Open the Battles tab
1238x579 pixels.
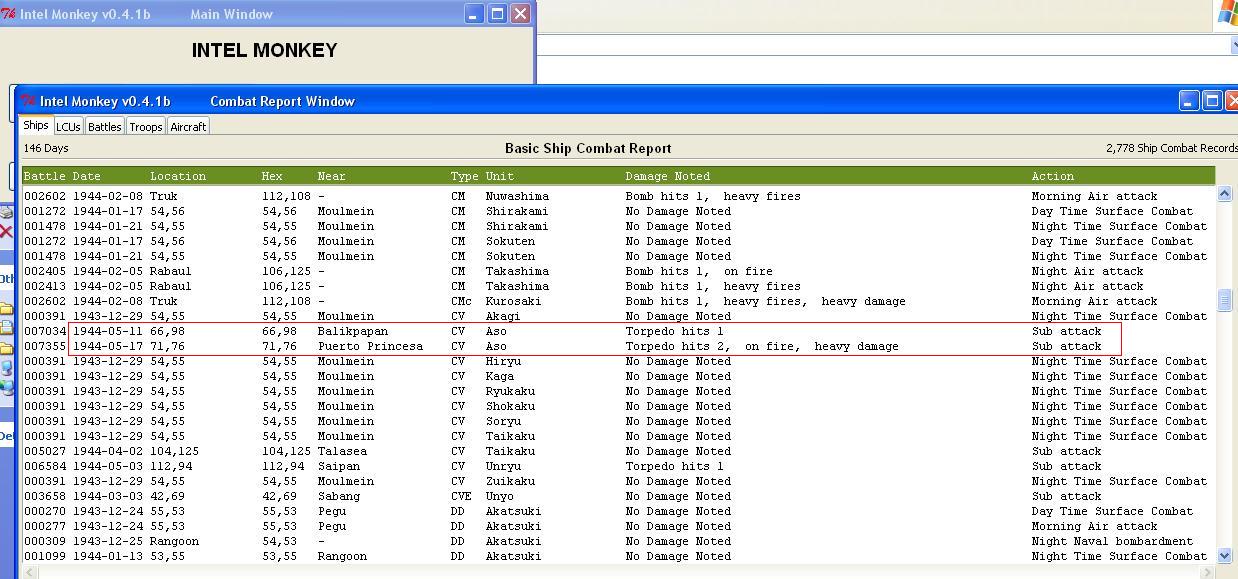[x=104, y=127]
